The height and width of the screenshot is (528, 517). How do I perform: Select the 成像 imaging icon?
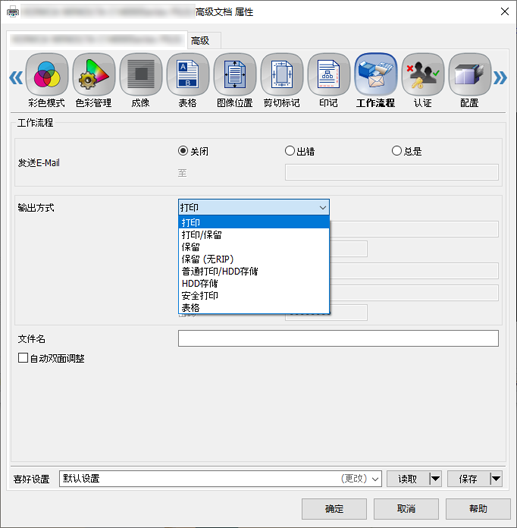click(141, 75)
